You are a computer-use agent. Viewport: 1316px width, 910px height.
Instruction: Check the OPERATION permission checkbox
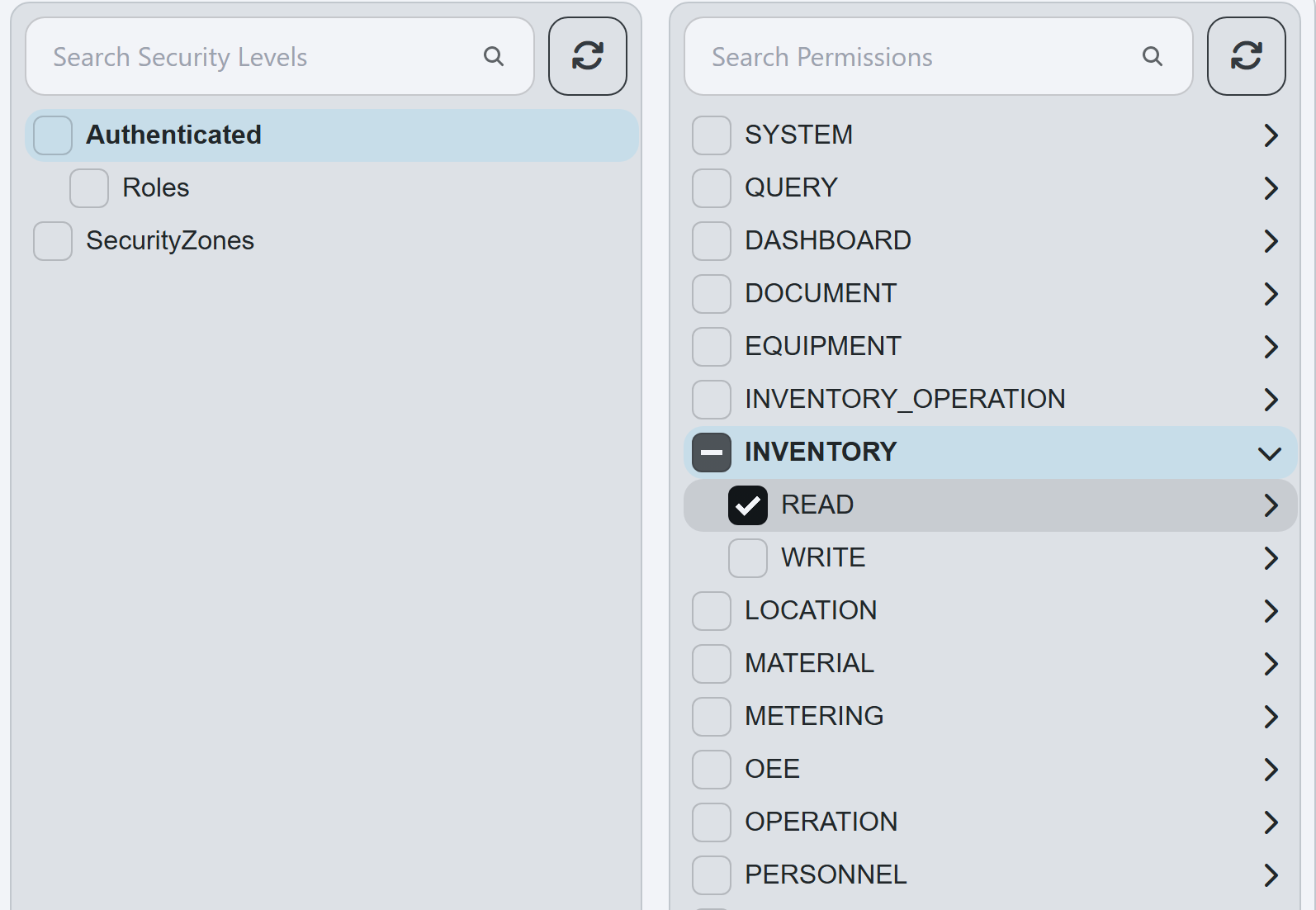(712, 822)
